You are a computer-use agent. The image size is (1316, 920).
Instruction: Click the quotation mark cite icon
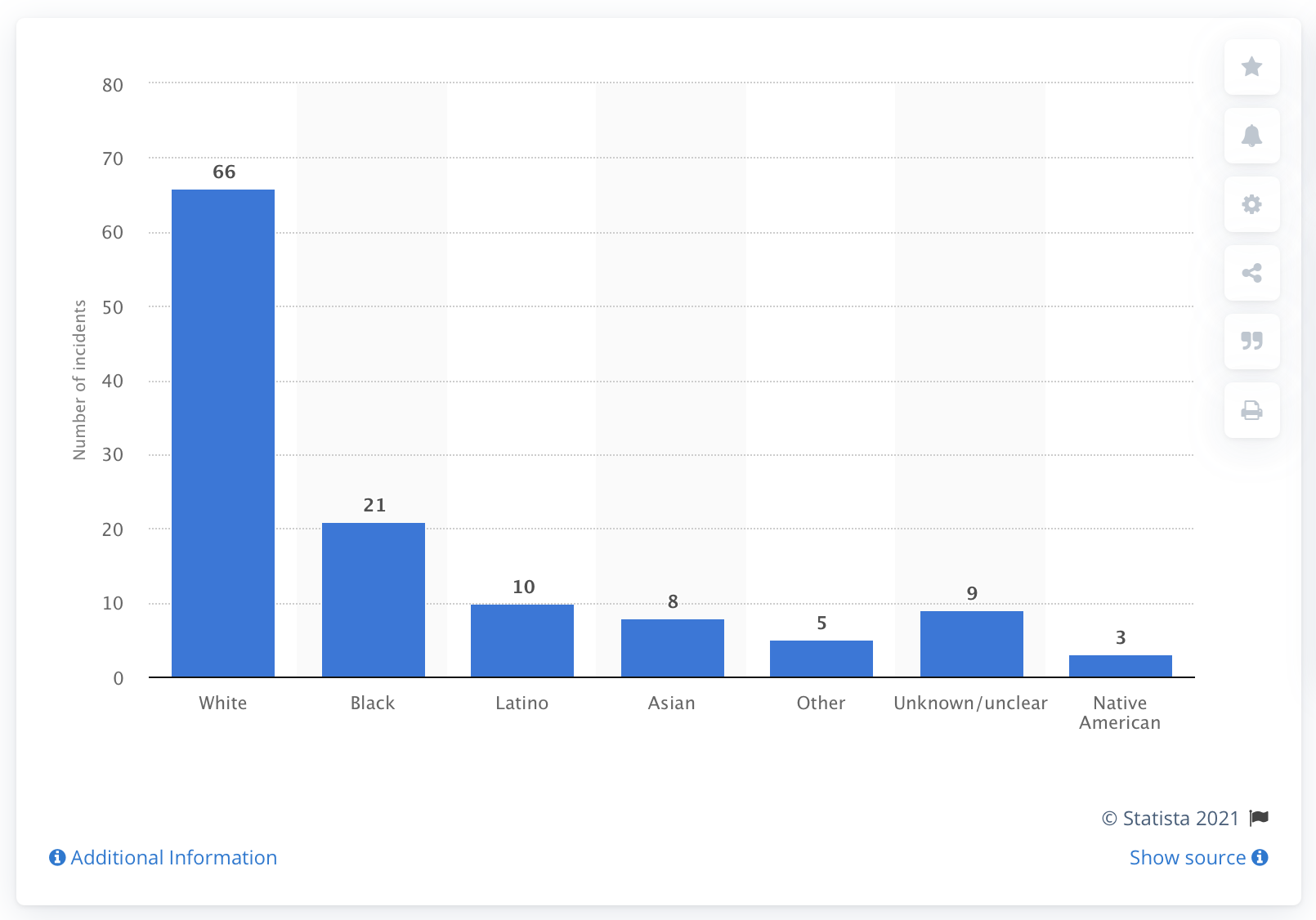pyautogui.click(x=1251, y=341)
